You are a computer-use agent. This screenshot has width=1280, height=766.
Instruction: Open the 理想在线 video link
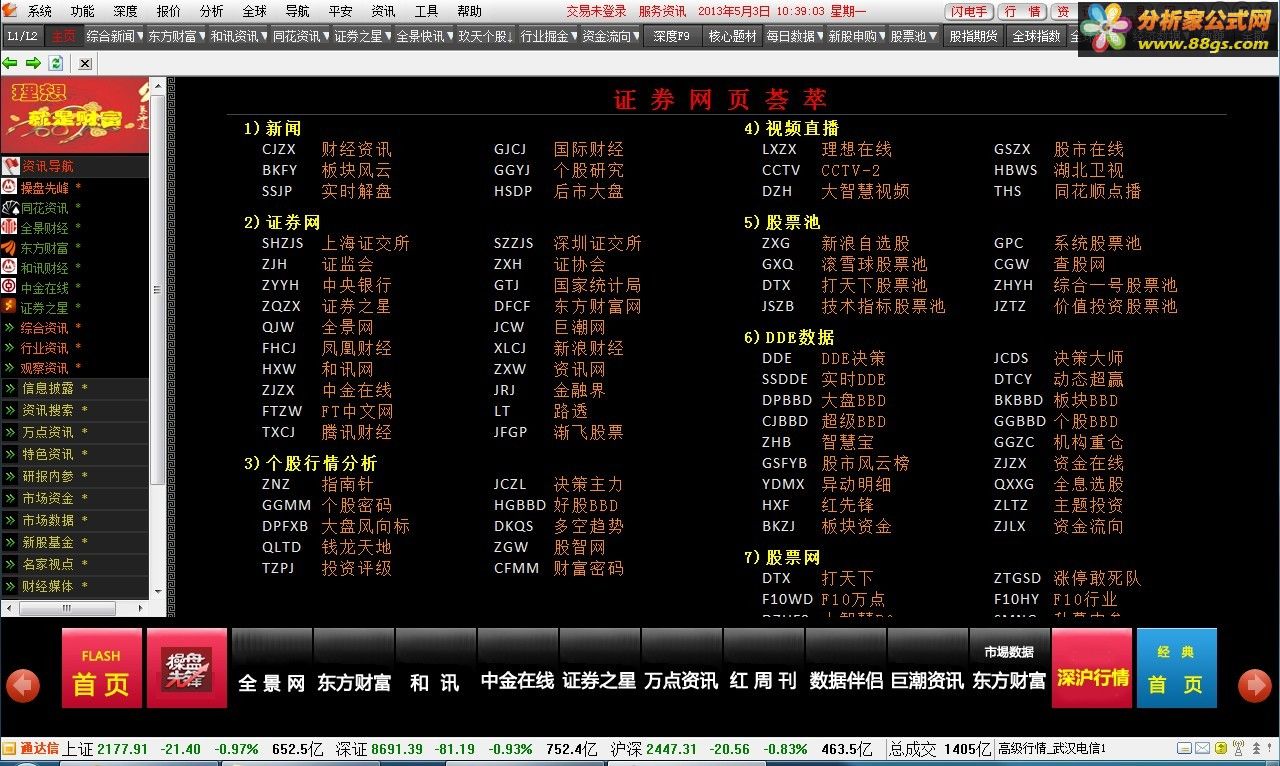tap(856, 149)
